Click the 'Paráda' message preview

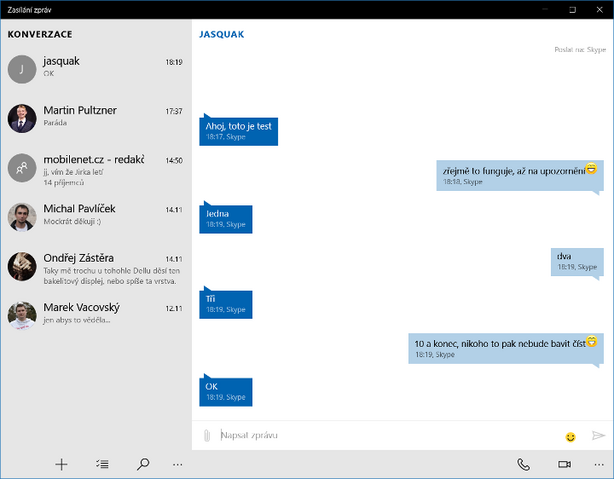(x=55, y=123)
